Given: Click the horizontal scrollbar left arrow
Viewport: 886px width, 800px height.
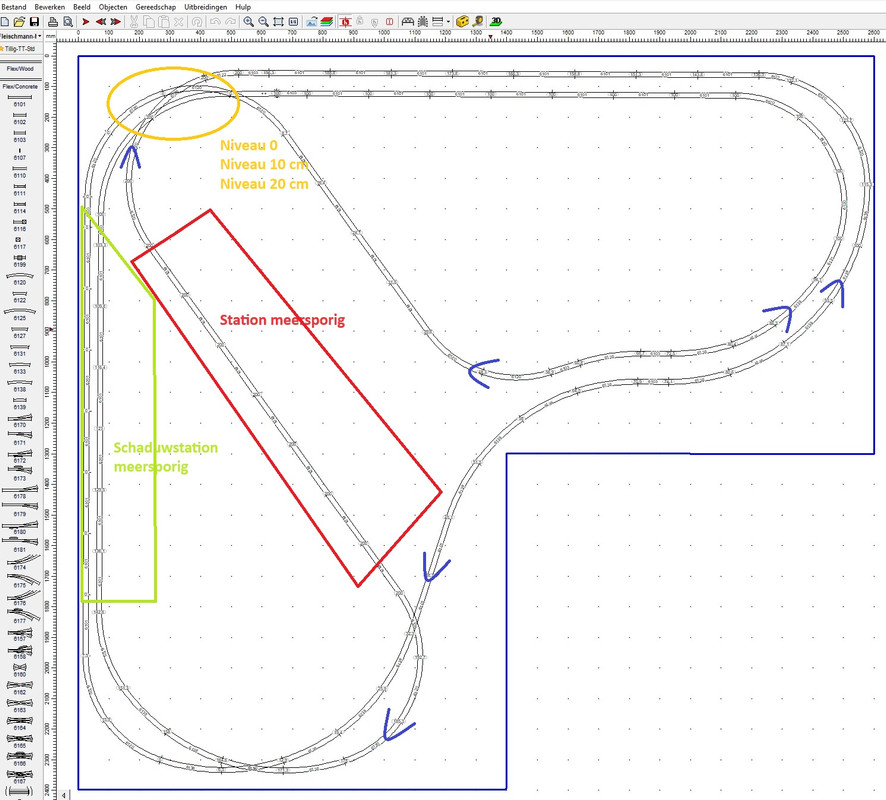Looking at the screenshot, I should click(x=64, y=795).
